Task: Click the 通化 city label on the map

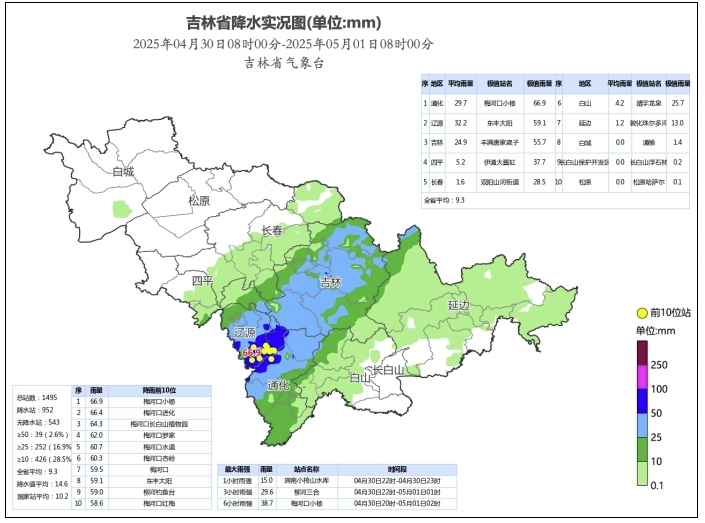Action: pyautogui.click(x=278, y=385)
